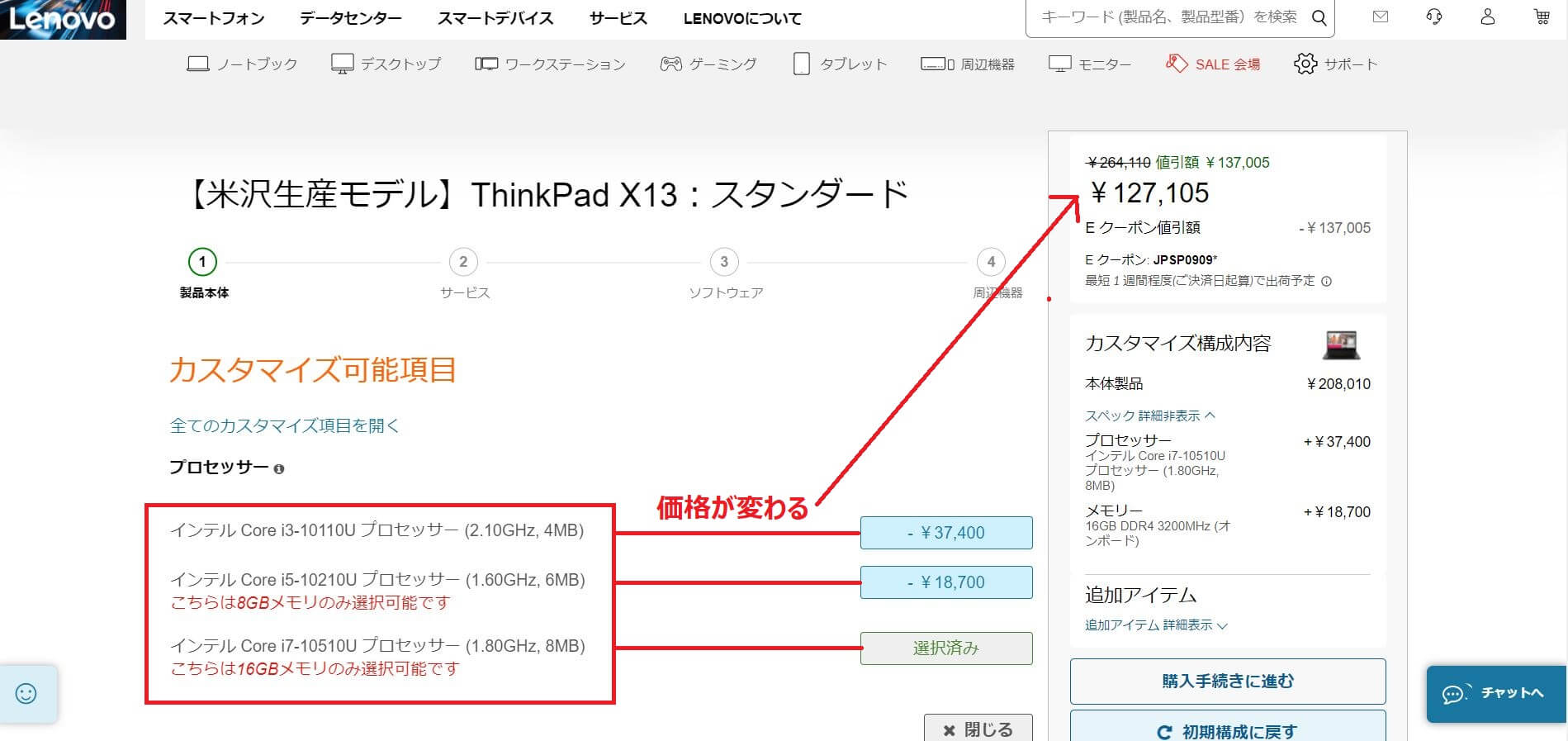Click the monitor icon

click(1059, 64)
